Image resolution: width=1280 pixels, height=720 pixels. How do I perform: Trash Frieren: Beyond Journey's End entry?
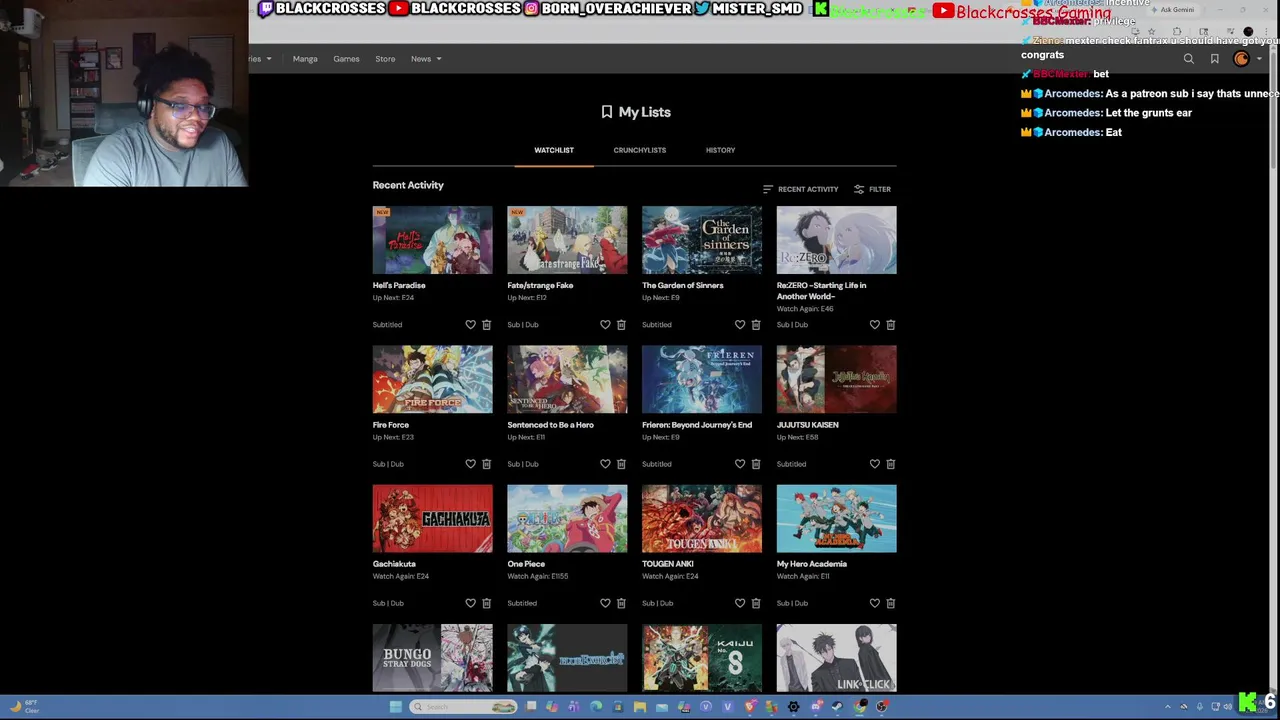click(x=756, y=464)
